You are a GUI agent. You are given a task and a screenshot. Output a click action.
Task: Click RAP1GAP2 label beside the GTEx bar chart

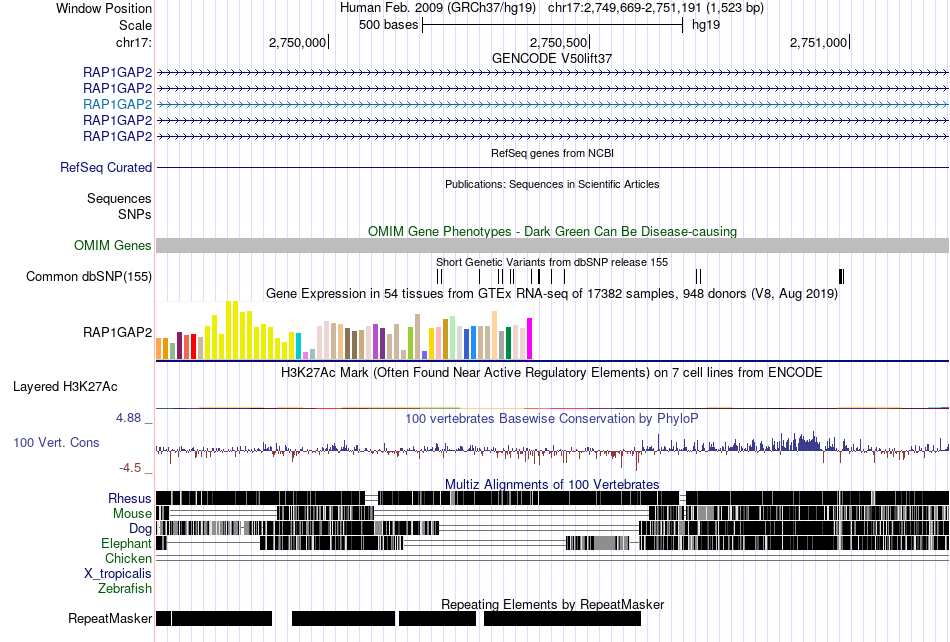coord(118,332)
